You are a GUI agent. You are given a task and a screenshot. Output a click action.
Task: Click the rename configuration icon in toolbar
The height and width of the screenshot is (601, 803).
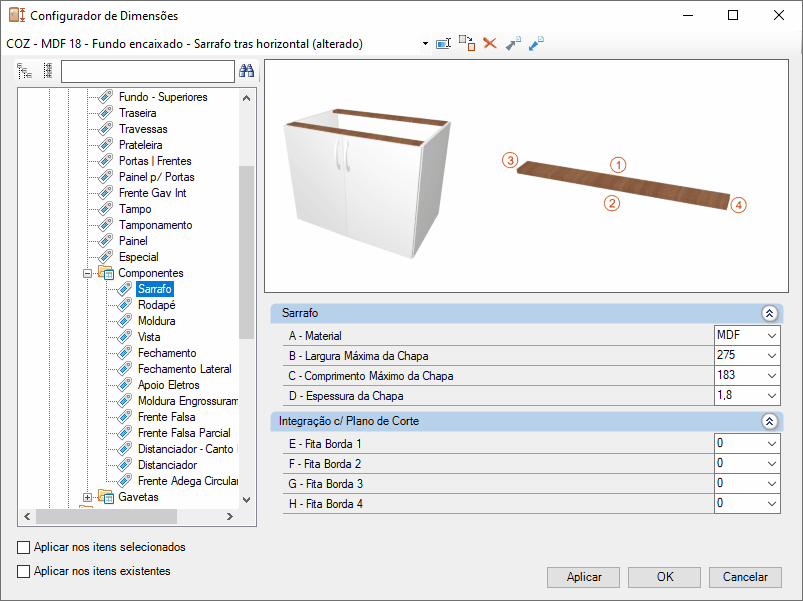point(444,44)
